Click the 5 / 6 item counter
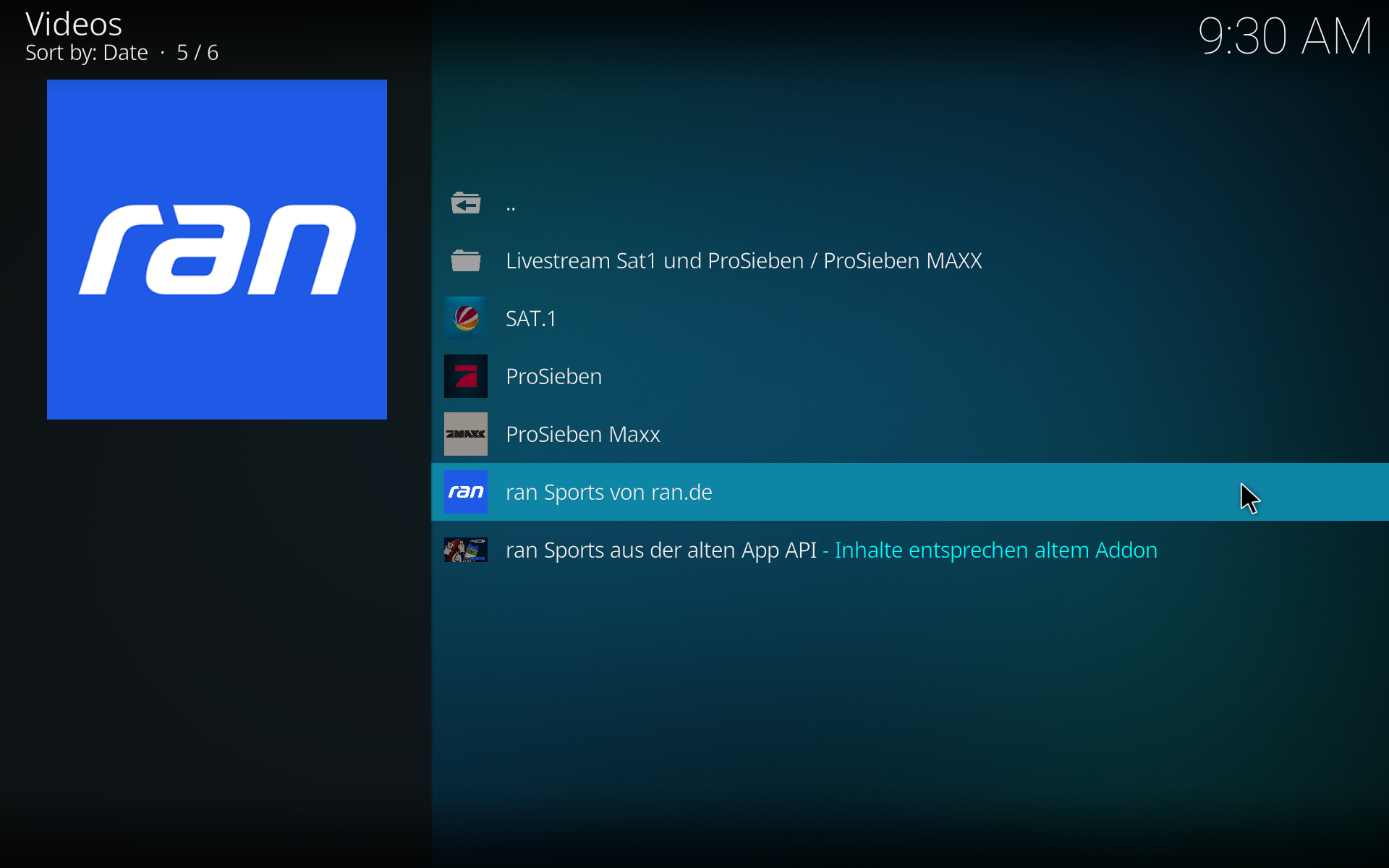Screen dimensions: 1389x868 point(197,53)
